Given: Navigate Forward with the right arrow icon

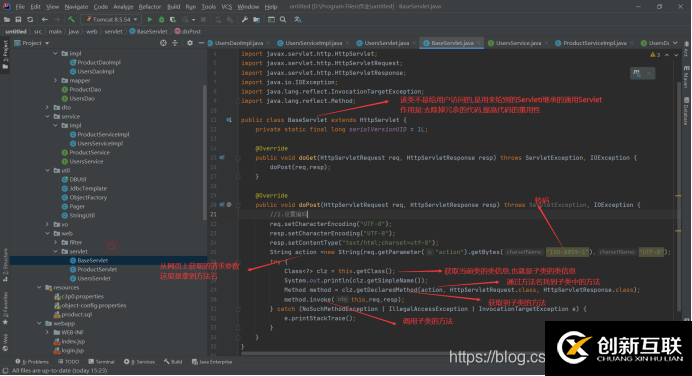Looking at the screenshot, I should pyautogui.click(x=56, y=19).
